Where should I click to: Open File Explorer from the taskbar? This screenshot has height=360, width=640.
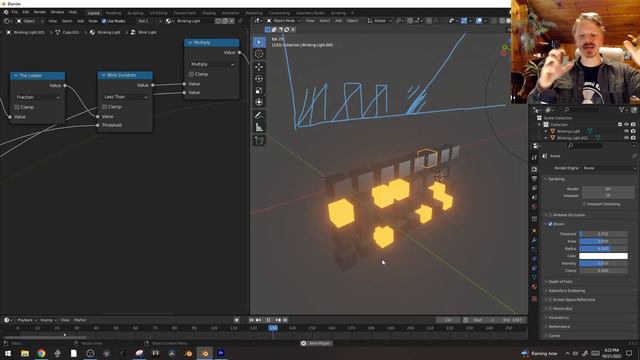coord(25,353)
